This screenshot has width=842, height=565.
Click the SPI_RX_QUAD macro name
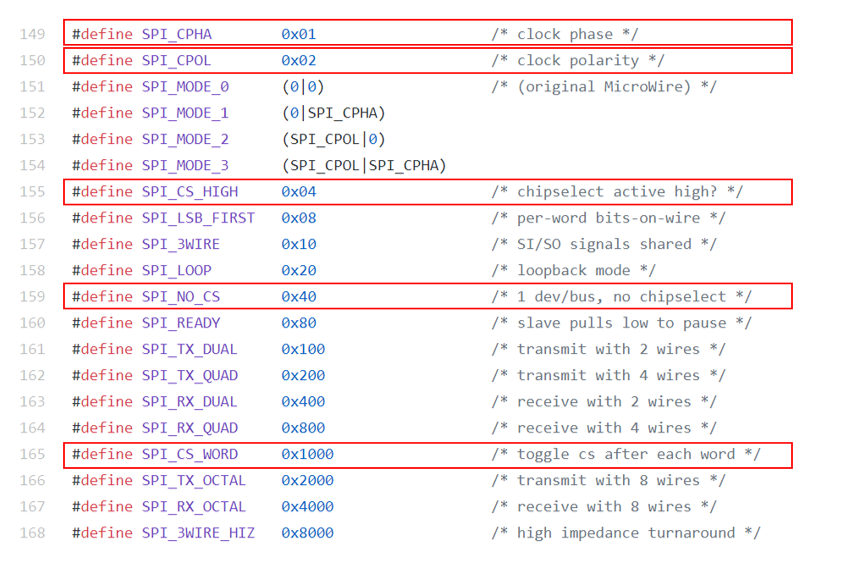pos(190,429)
